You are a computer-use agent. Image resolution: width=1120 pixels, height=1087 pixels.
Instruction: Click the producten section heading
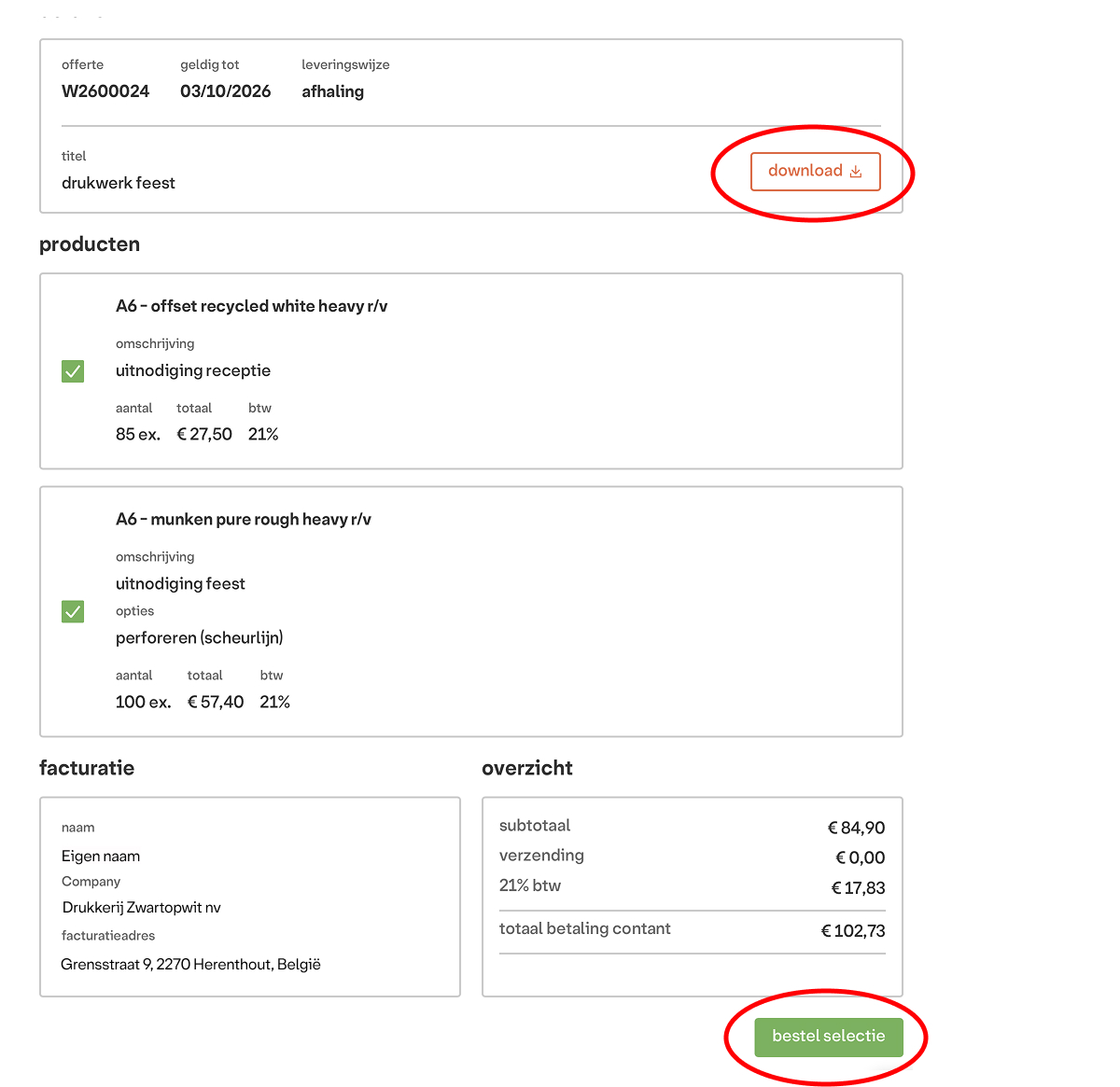(x=90, y=244)
